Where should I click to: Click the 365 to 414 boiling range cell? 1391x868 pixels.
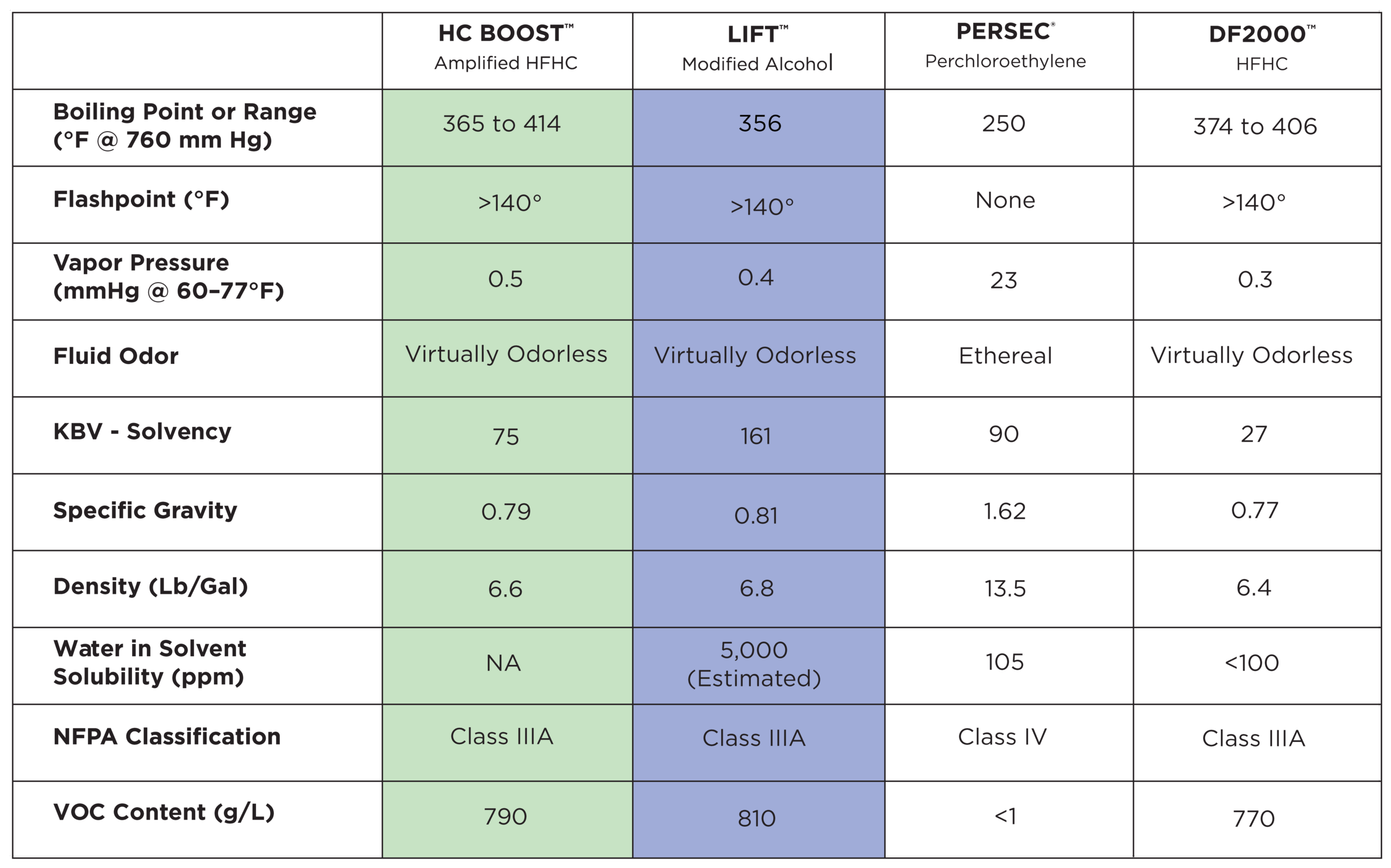tap(502, 124)
